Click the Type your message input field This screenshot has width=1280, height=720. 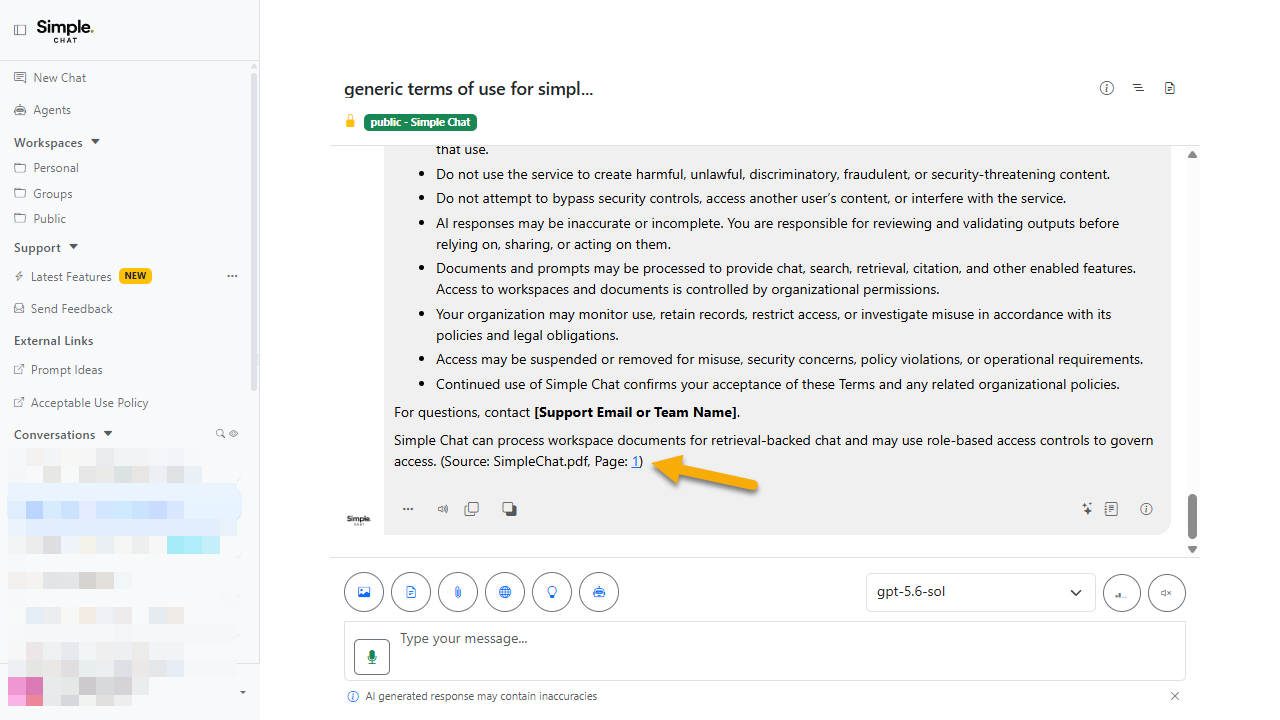coord(765,651)
